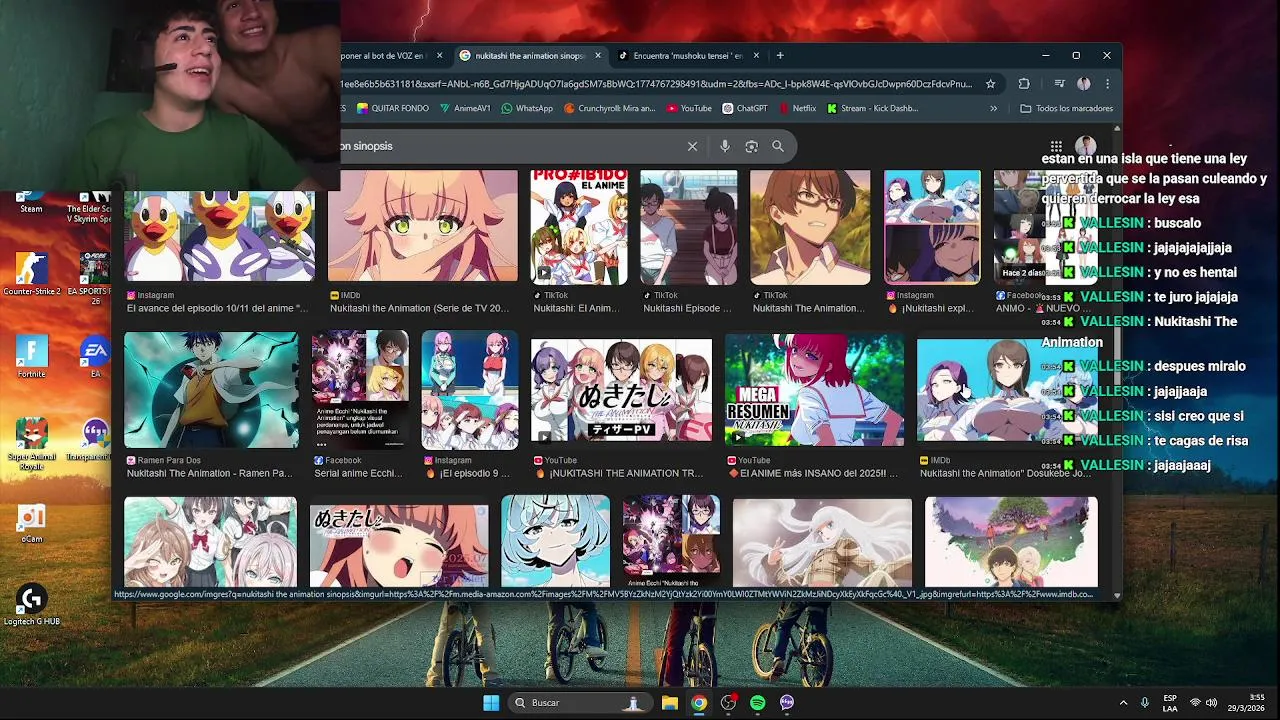Open Windows Start button
1280x720 pixels.
click(491, 703)
